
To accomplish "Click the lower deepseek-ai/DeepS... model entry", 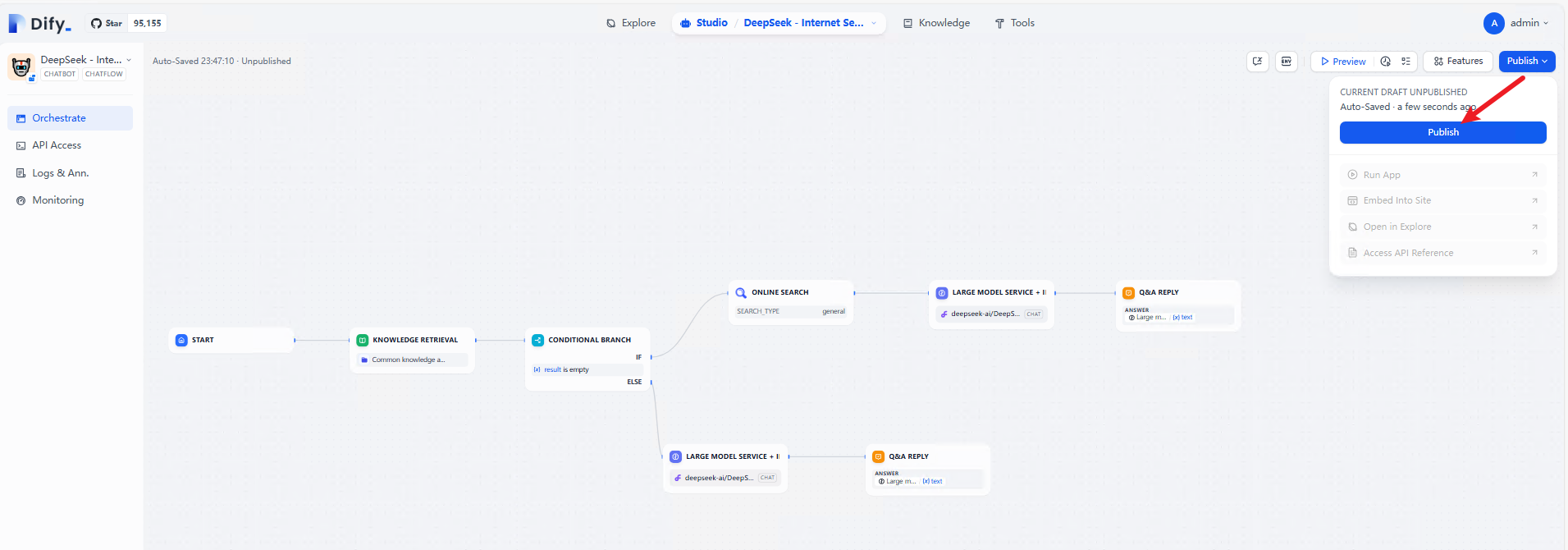I will (x=725, y=478).
